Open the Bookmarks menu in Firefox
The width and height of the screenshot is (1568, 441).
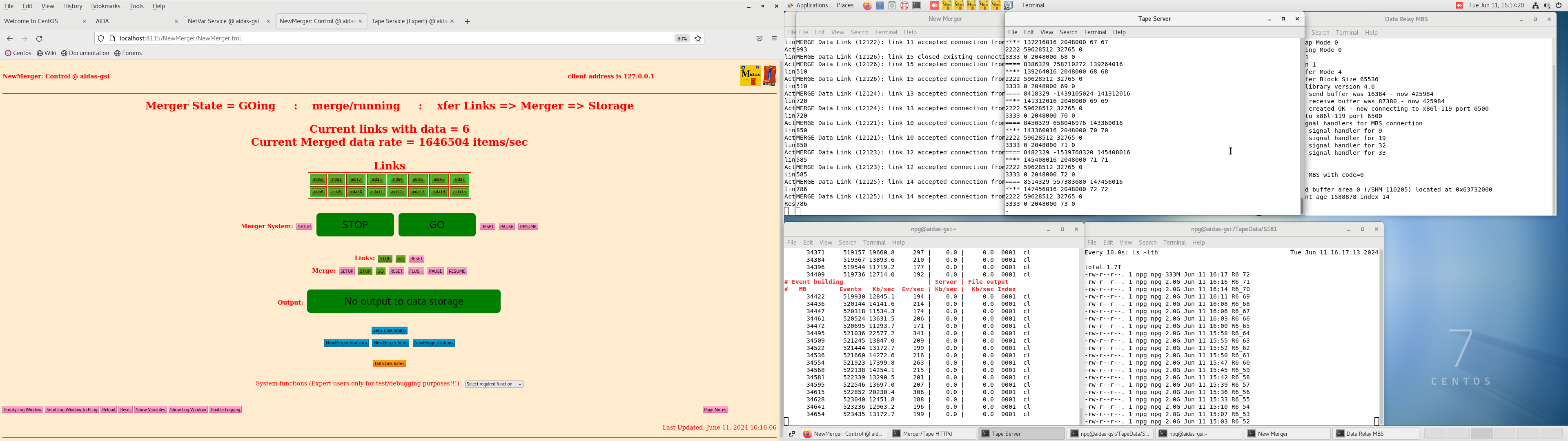[105, 6]
